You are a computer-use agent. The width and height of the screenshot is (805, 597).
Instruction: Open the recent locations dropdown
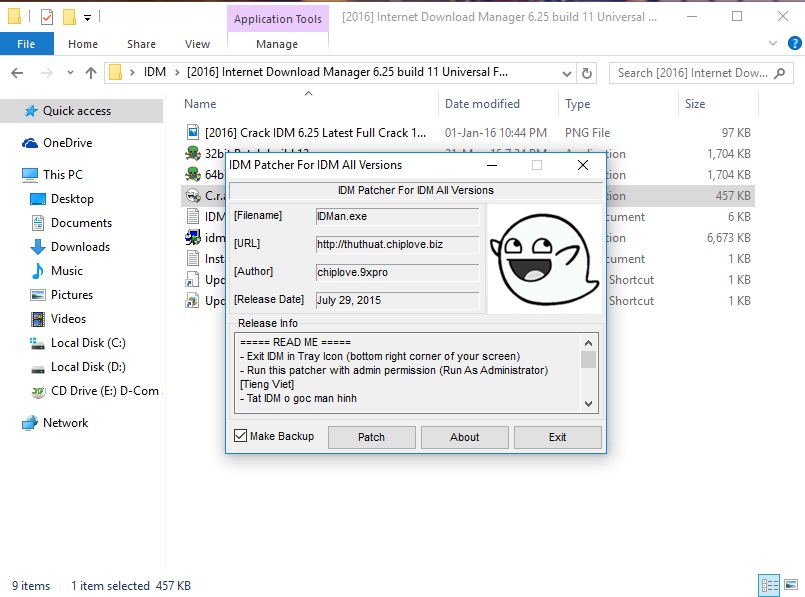(70, 73)
